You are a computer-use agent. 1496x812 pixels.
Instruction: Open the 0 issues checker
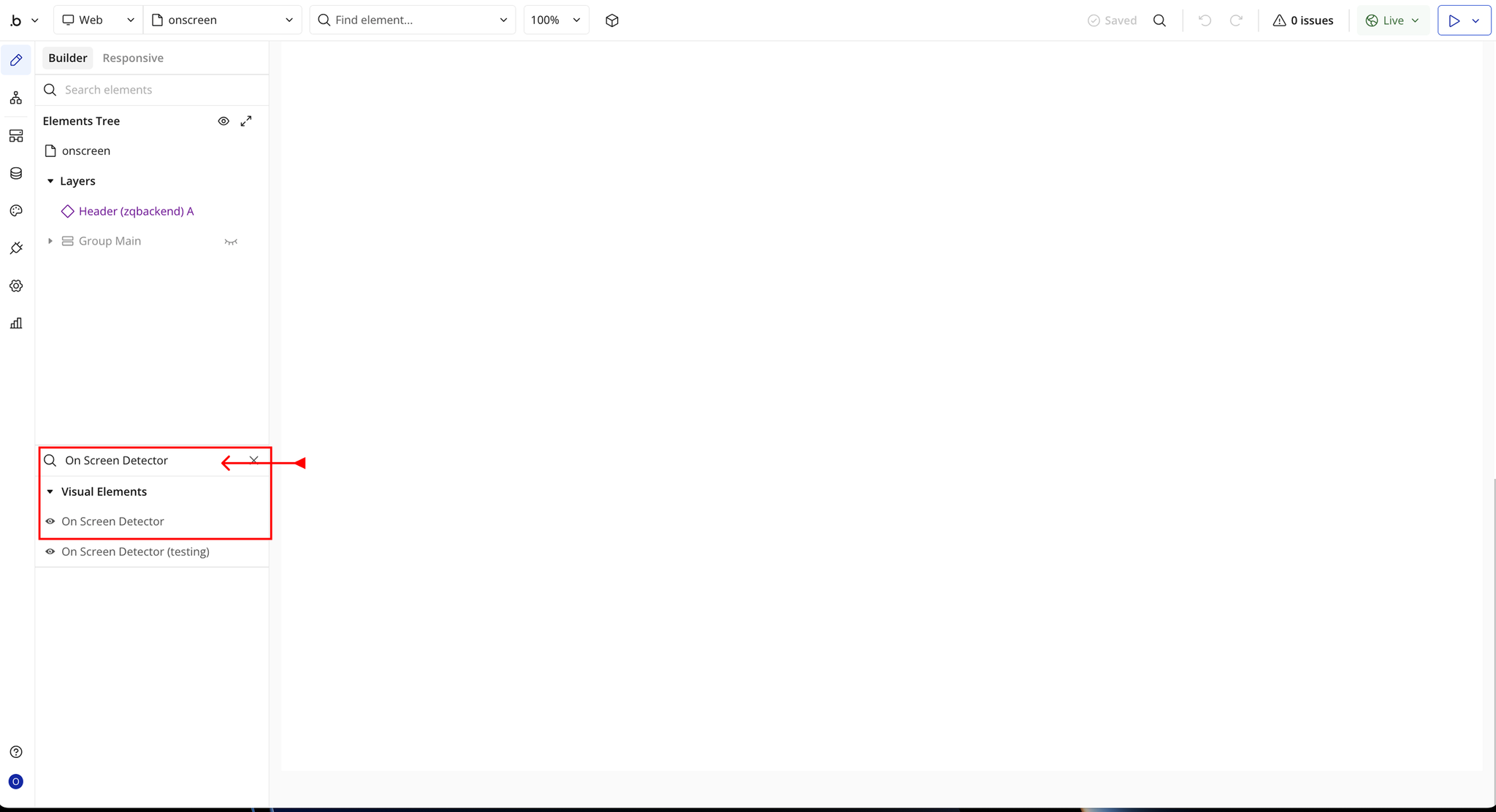1303,20
